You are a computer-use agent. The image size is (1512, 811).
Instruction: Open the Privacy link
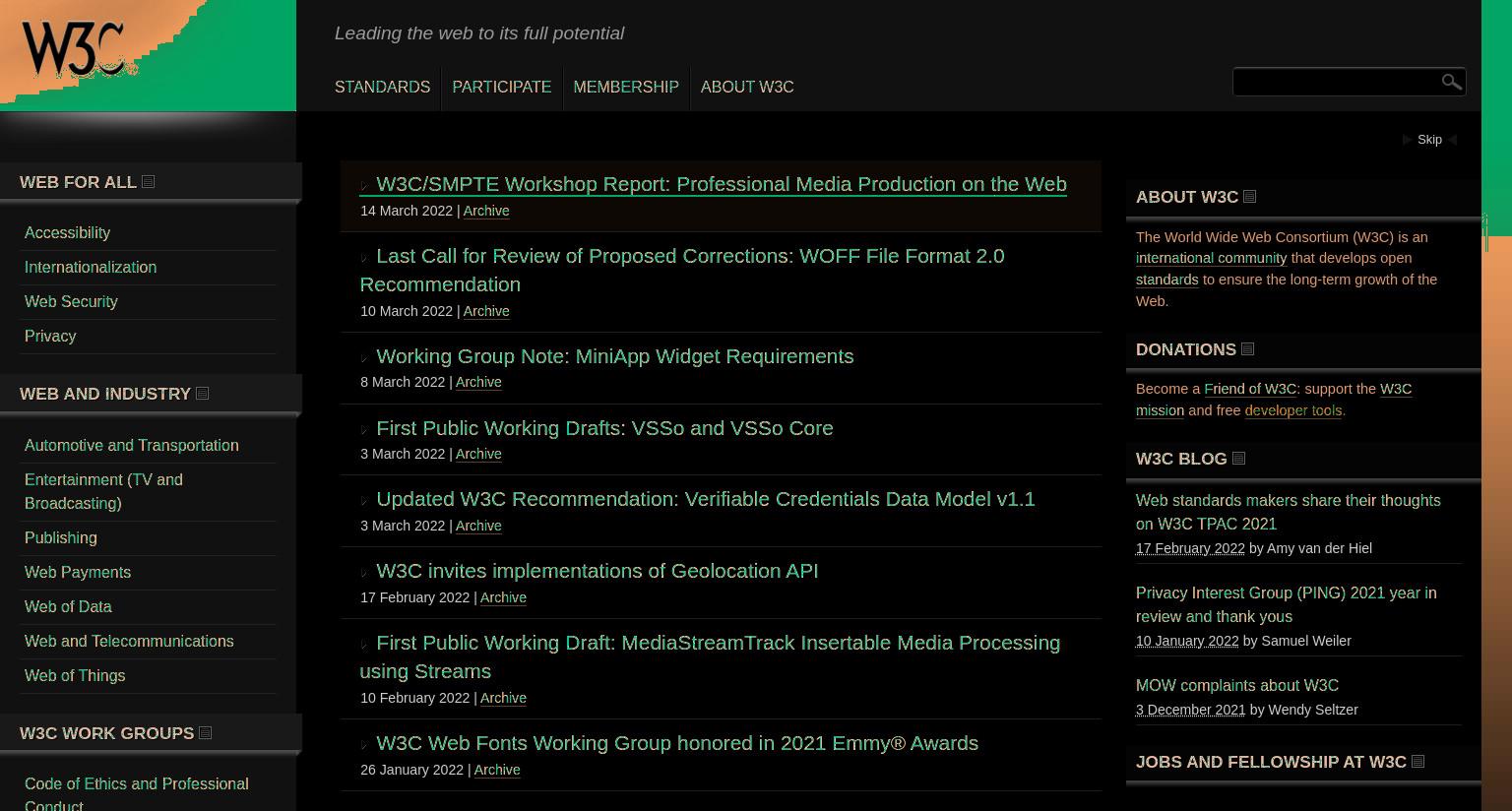click(x=50, y=336)
